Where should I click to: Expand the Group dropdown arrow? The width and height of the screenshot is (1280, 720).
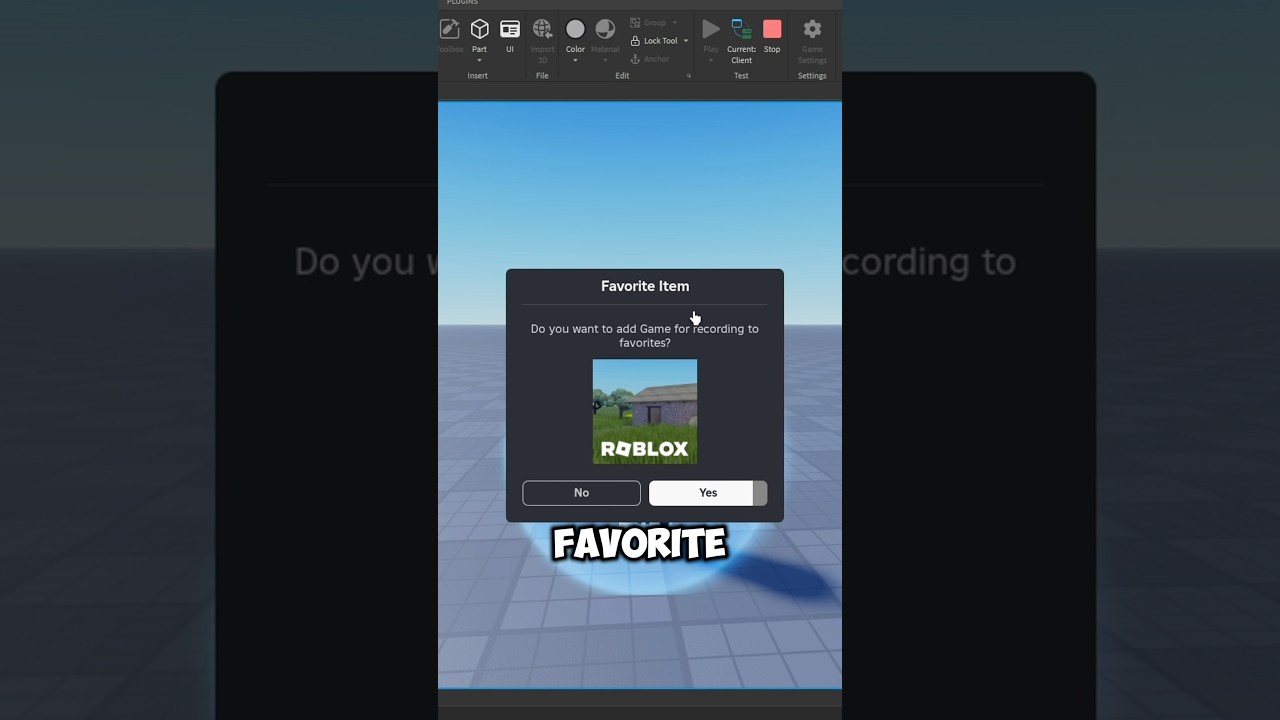pos(674,22)
